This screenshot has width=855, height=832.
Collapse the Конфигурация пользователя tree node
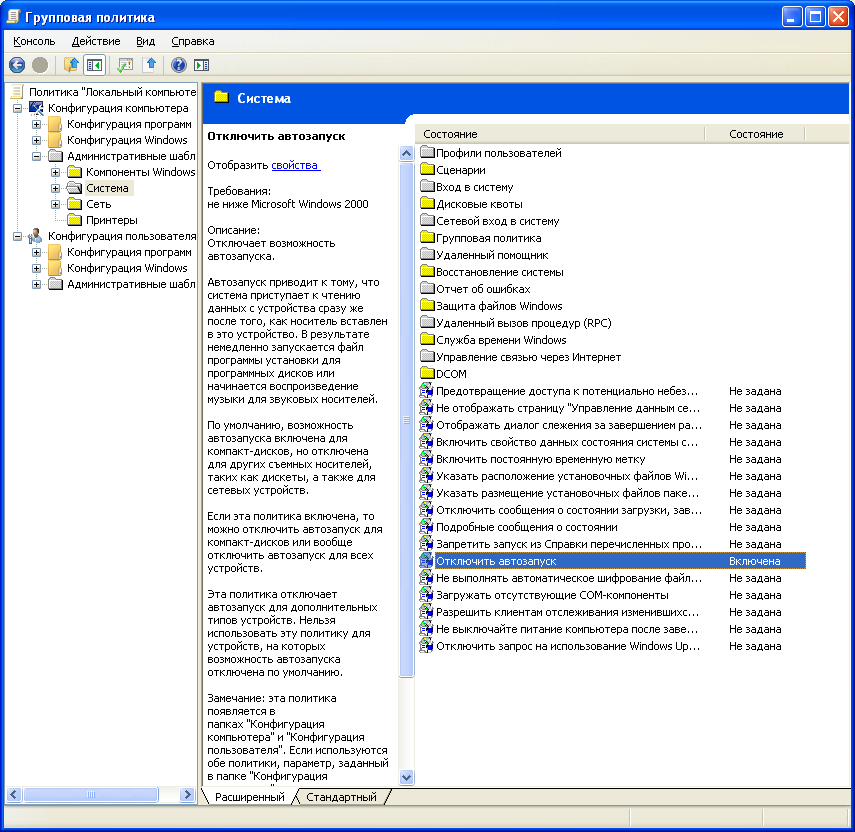17,236
